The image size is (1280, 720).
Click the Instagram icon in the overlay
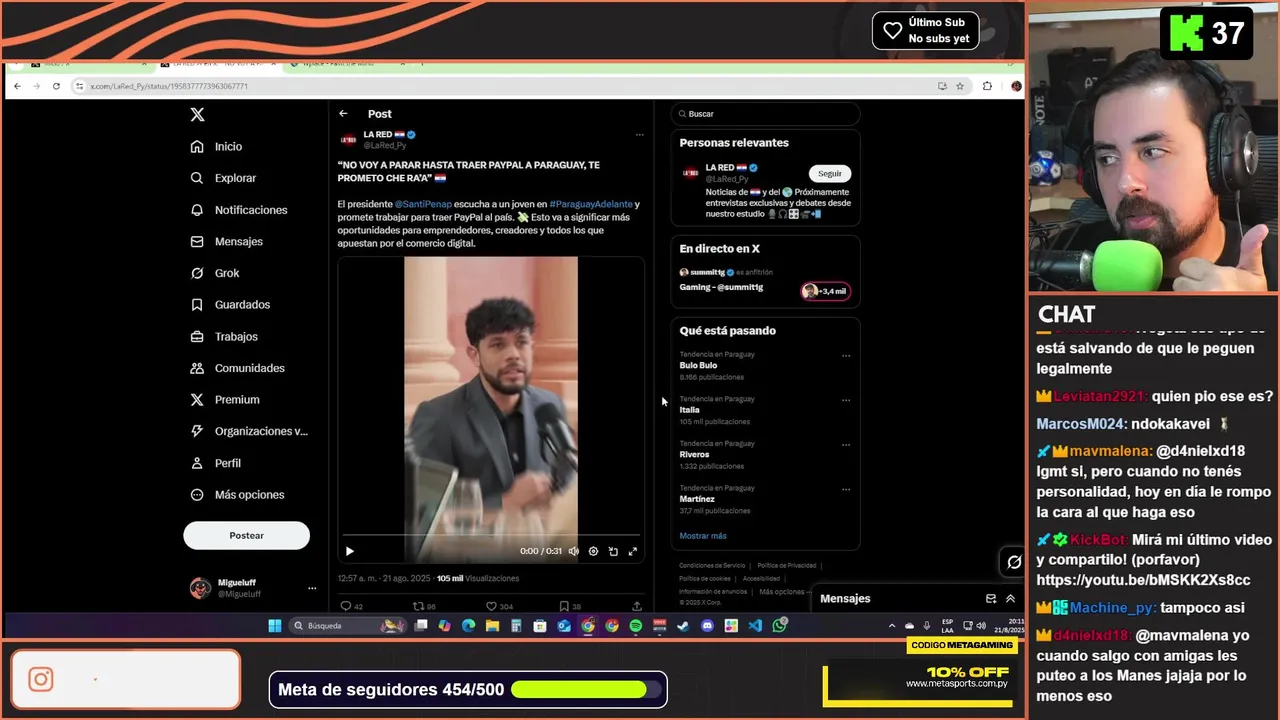(41, 680)
